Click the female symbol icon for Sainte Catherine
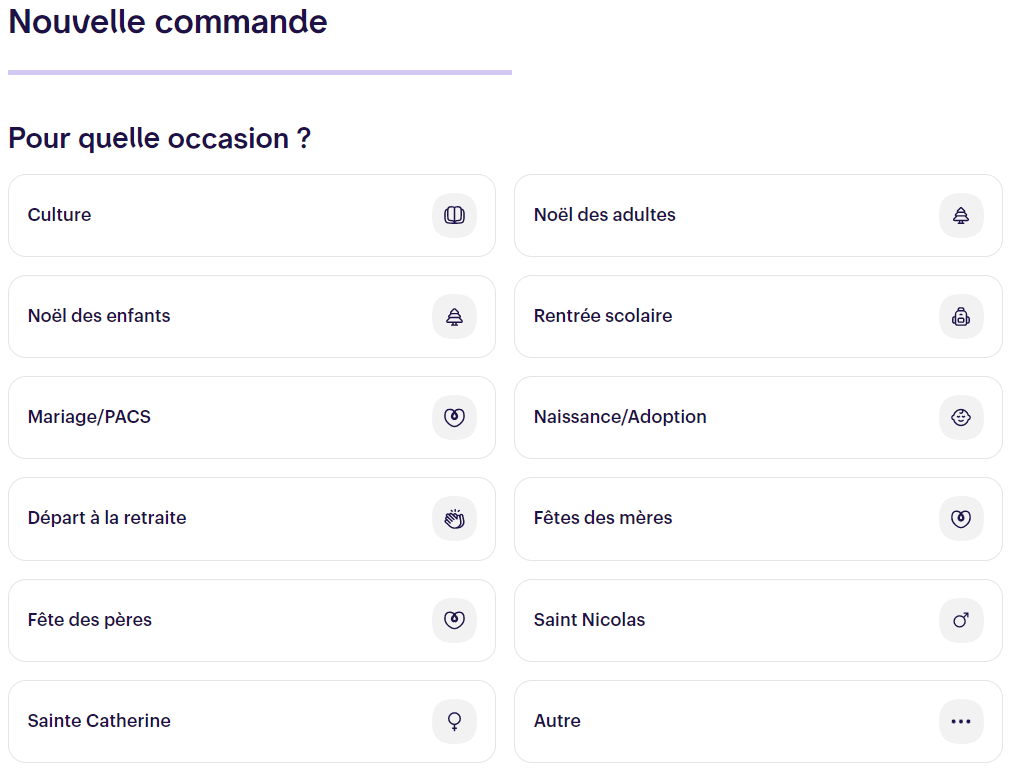1014x776 pixels. coord(455,721)
